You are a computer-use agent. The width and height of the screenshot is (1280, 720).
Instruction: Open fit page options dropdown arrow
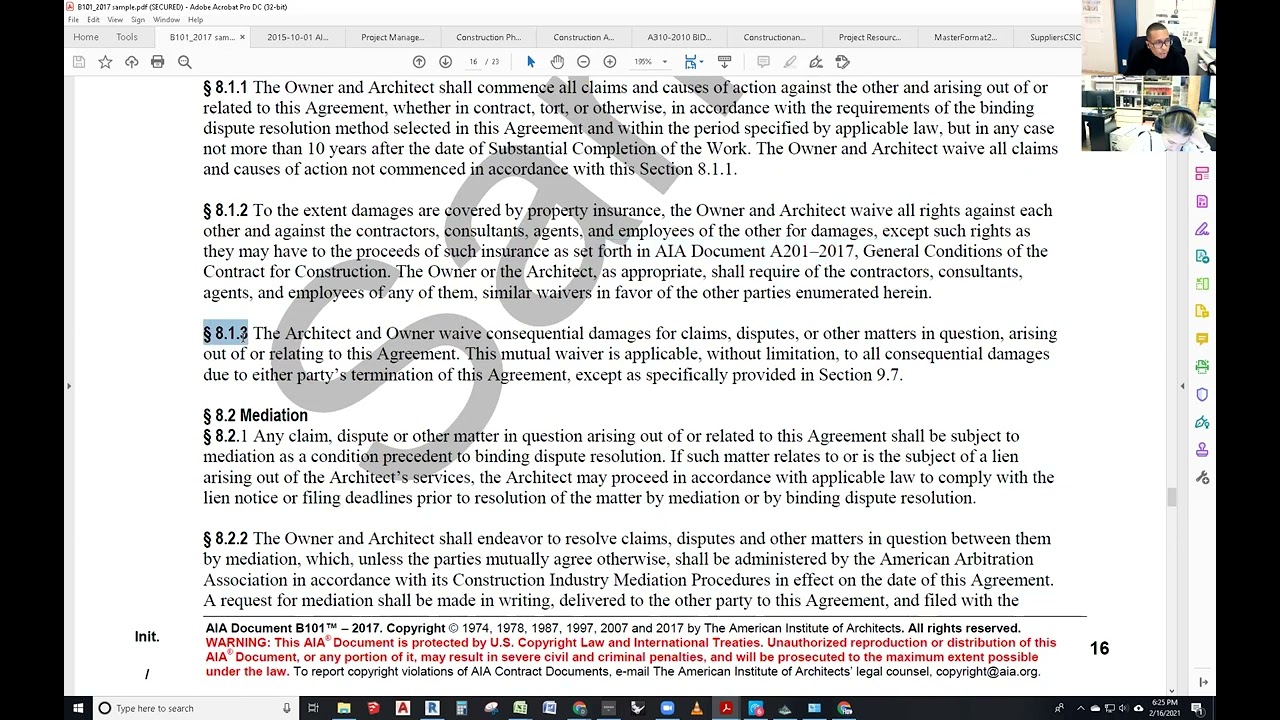702,62
